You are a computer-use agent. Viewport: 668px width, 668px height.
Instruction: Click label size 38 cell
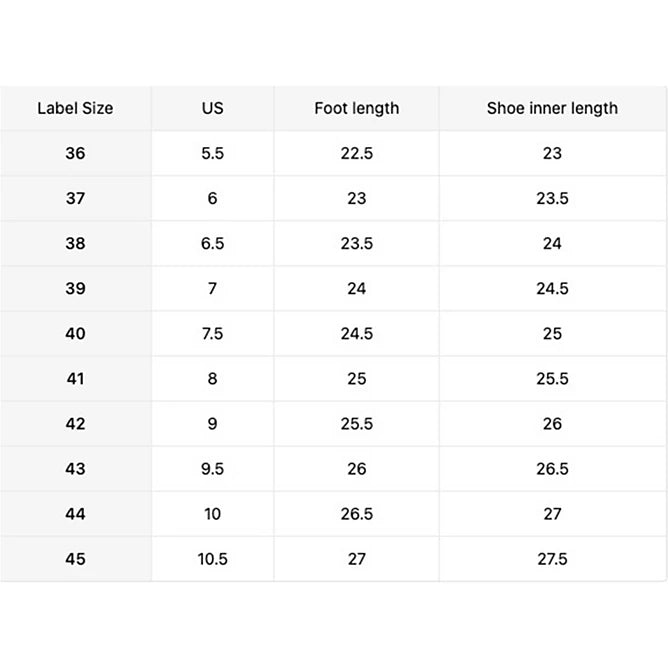click(x=75, y=244)
